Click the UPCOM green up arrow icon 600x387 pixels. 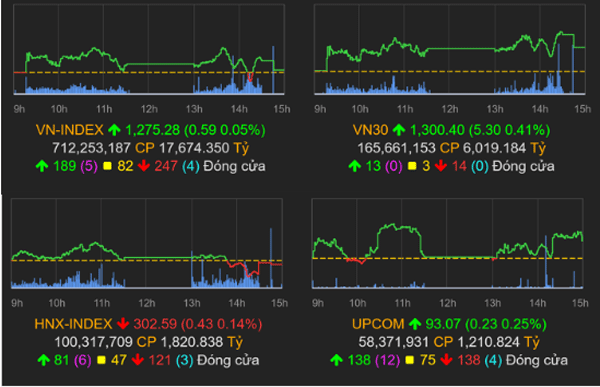(x=415, y=324)
